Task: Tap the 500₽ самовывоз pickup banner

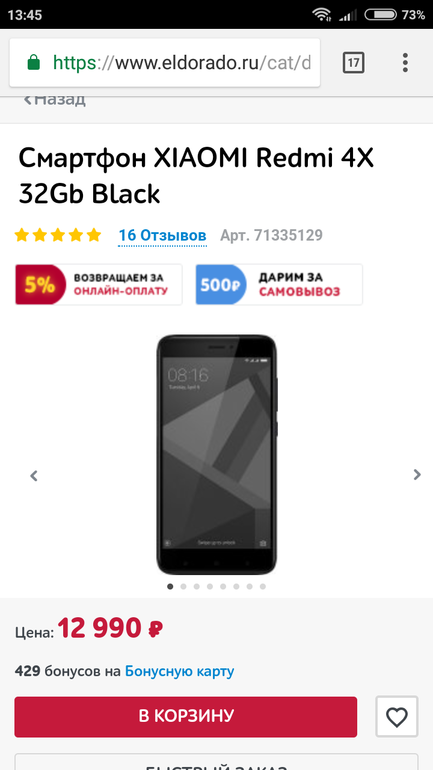Action: pos(279,284)
